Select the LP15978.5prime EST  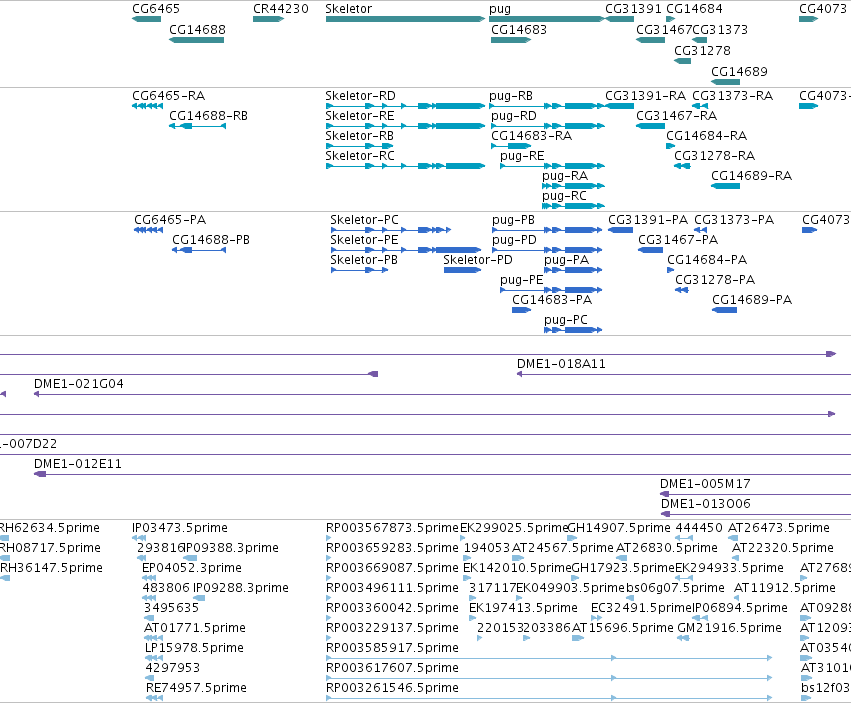click(154, 658)
